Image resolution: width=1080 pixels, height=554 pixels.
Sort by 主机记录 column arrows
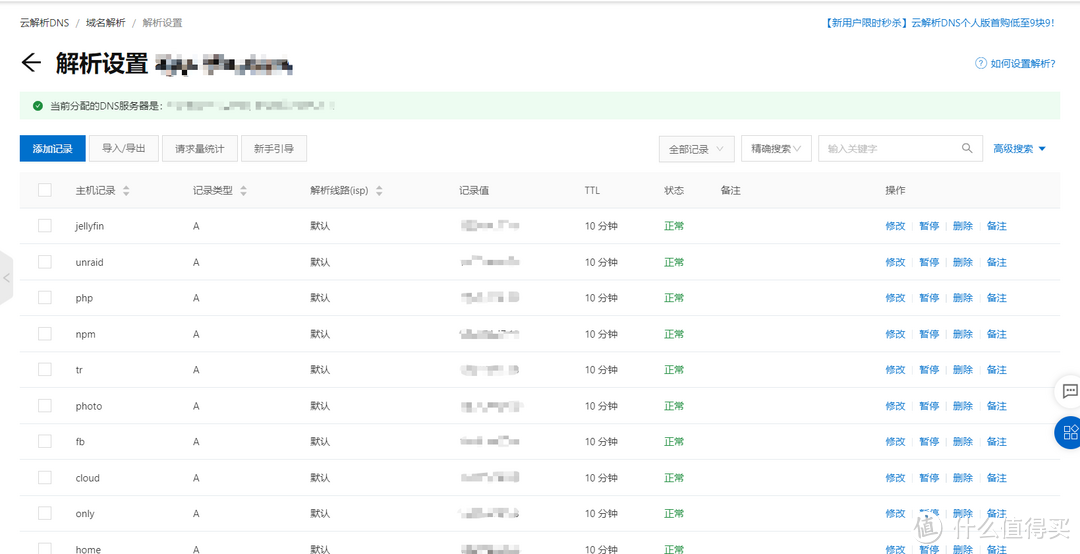[x=126, y=191]
